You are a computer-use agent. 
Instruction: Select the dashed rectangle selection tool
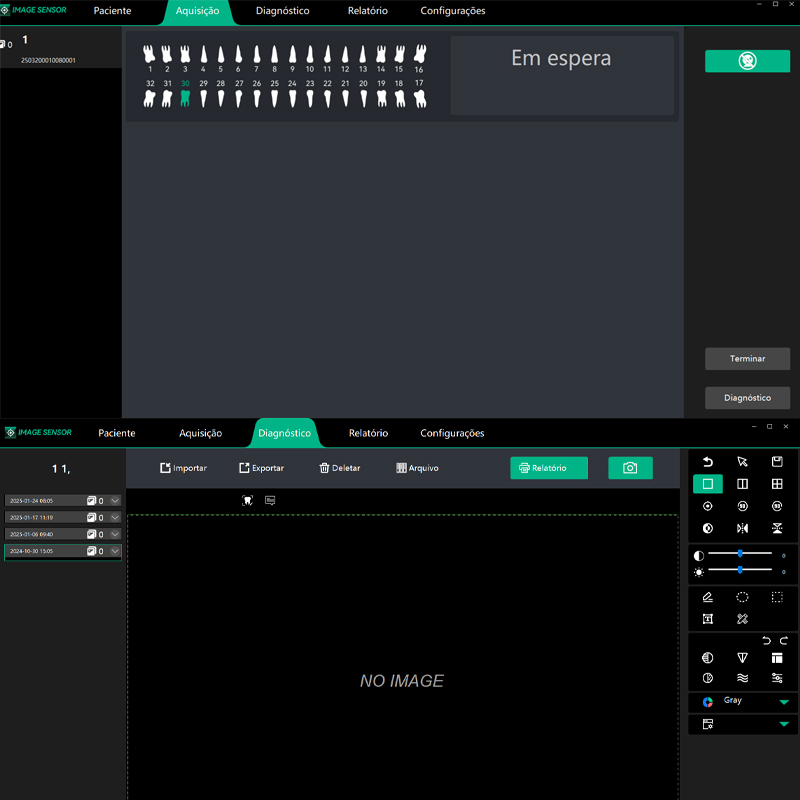(x=777, y=597)
